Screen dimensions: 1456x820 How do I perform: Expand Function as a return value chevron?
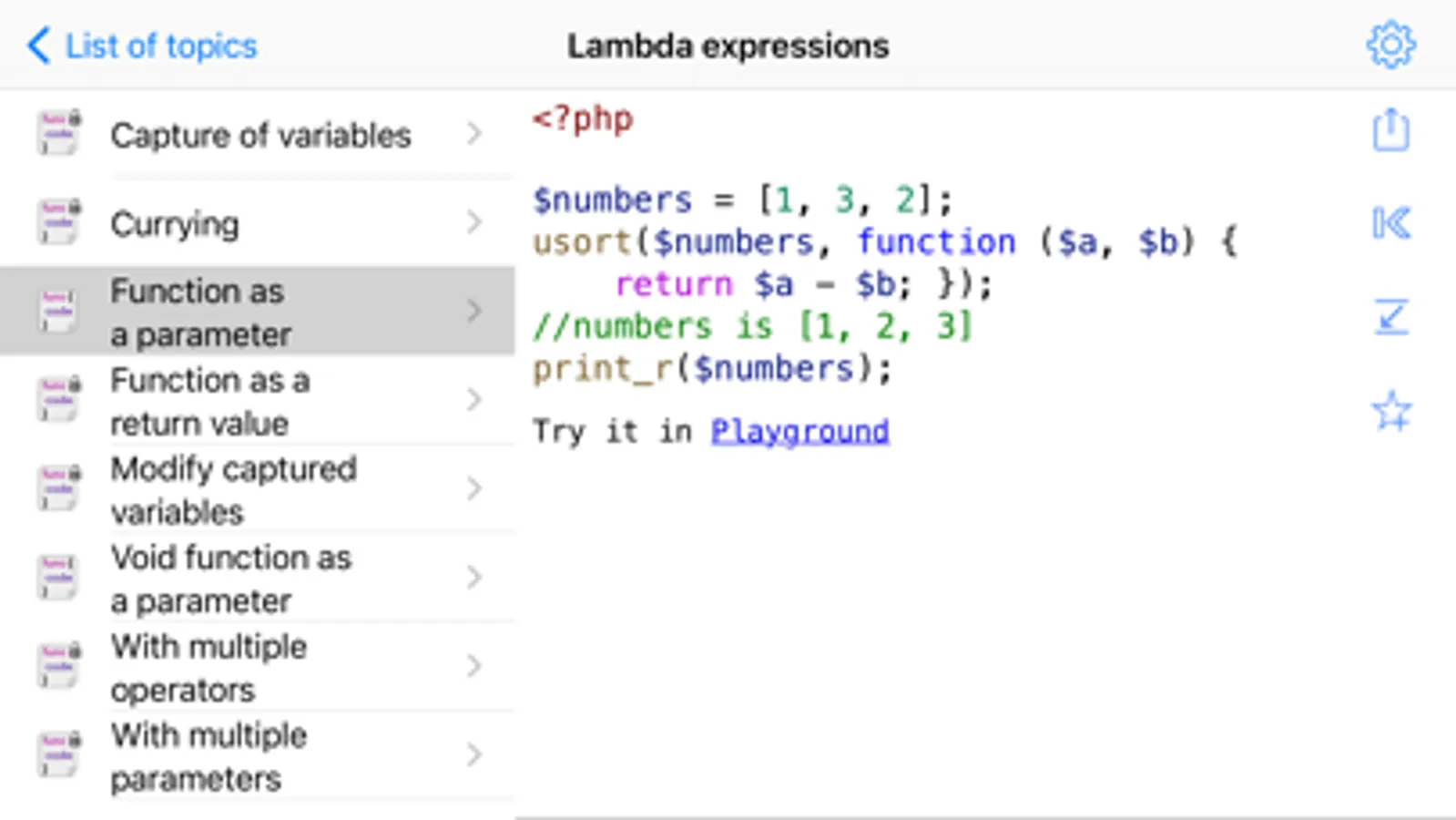(x=474, y=400)
